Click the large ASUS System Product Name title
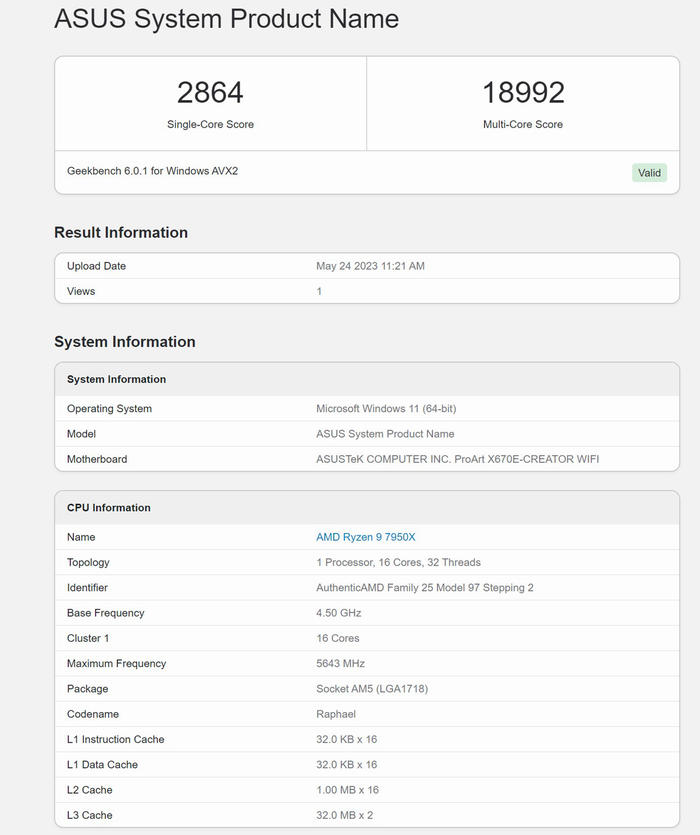The image size is (700, 835). click(x=226, y=18)
